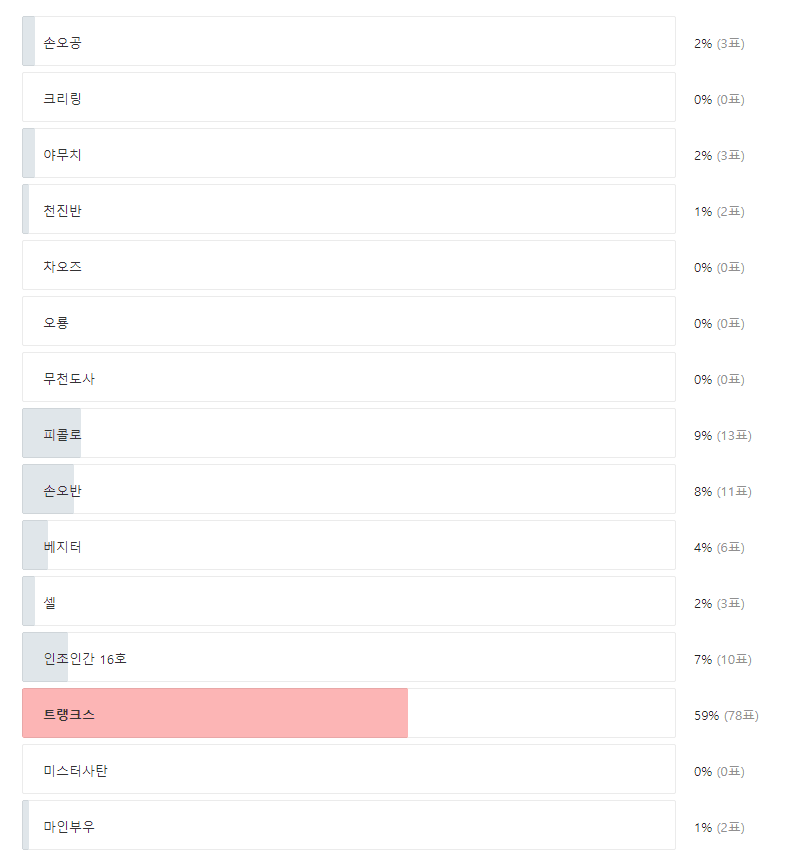The image size is (803, 864).
Task: Pick the 오룡 poll row
Action: click(x=348, y=322)
